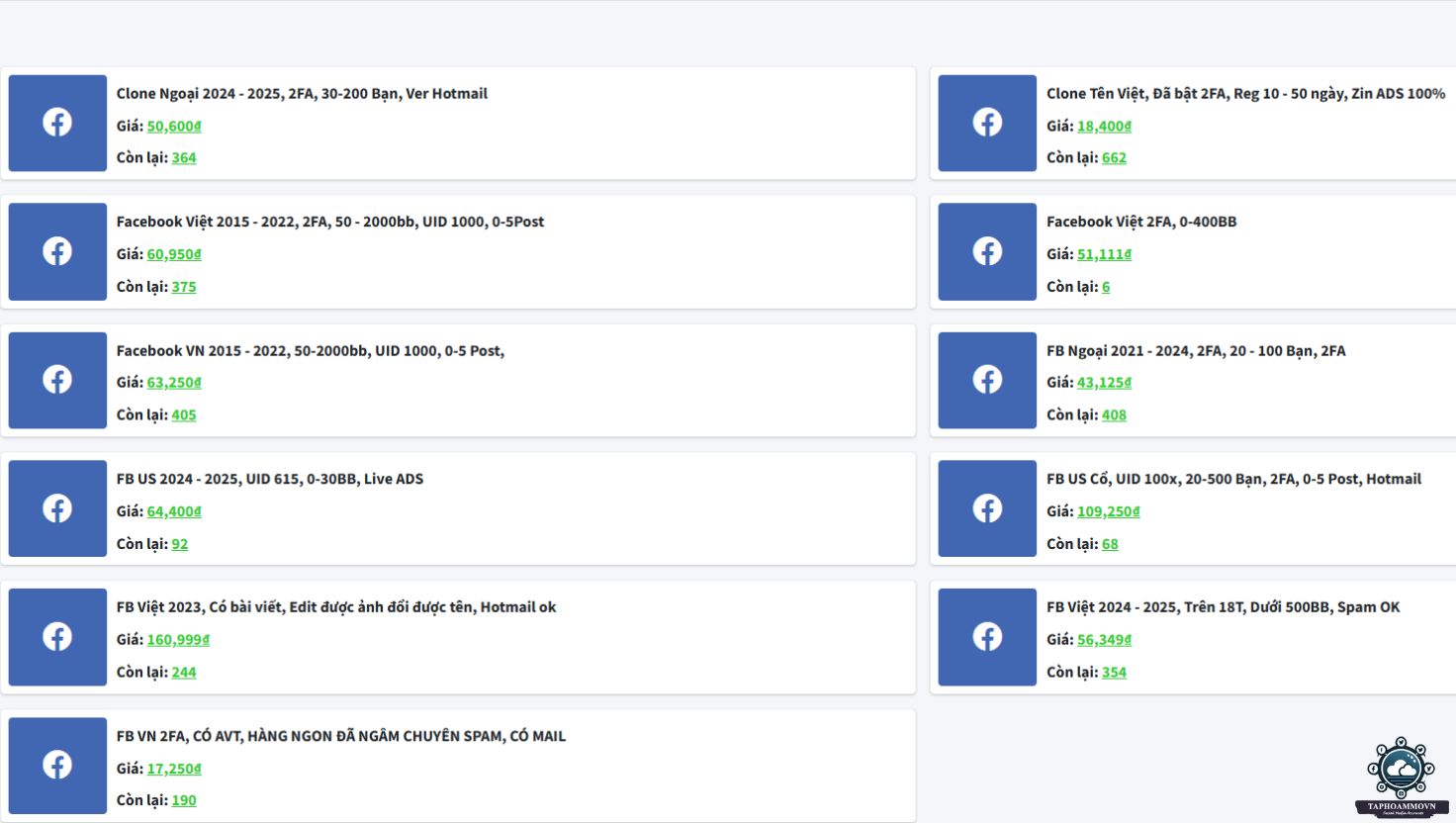
Task: Click Facebook icon of Facebook Việt 2015 - 2022 product
Action: coord(57,251)
